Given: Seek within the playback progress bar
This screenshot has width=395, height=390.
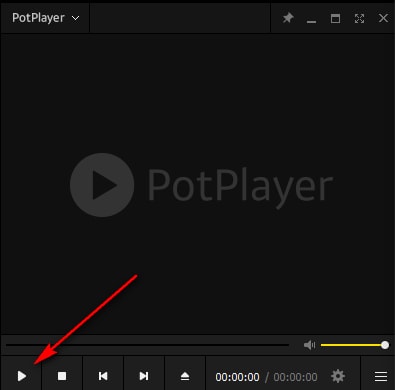Looking at the screenshot, I should (x=147, y=345).
